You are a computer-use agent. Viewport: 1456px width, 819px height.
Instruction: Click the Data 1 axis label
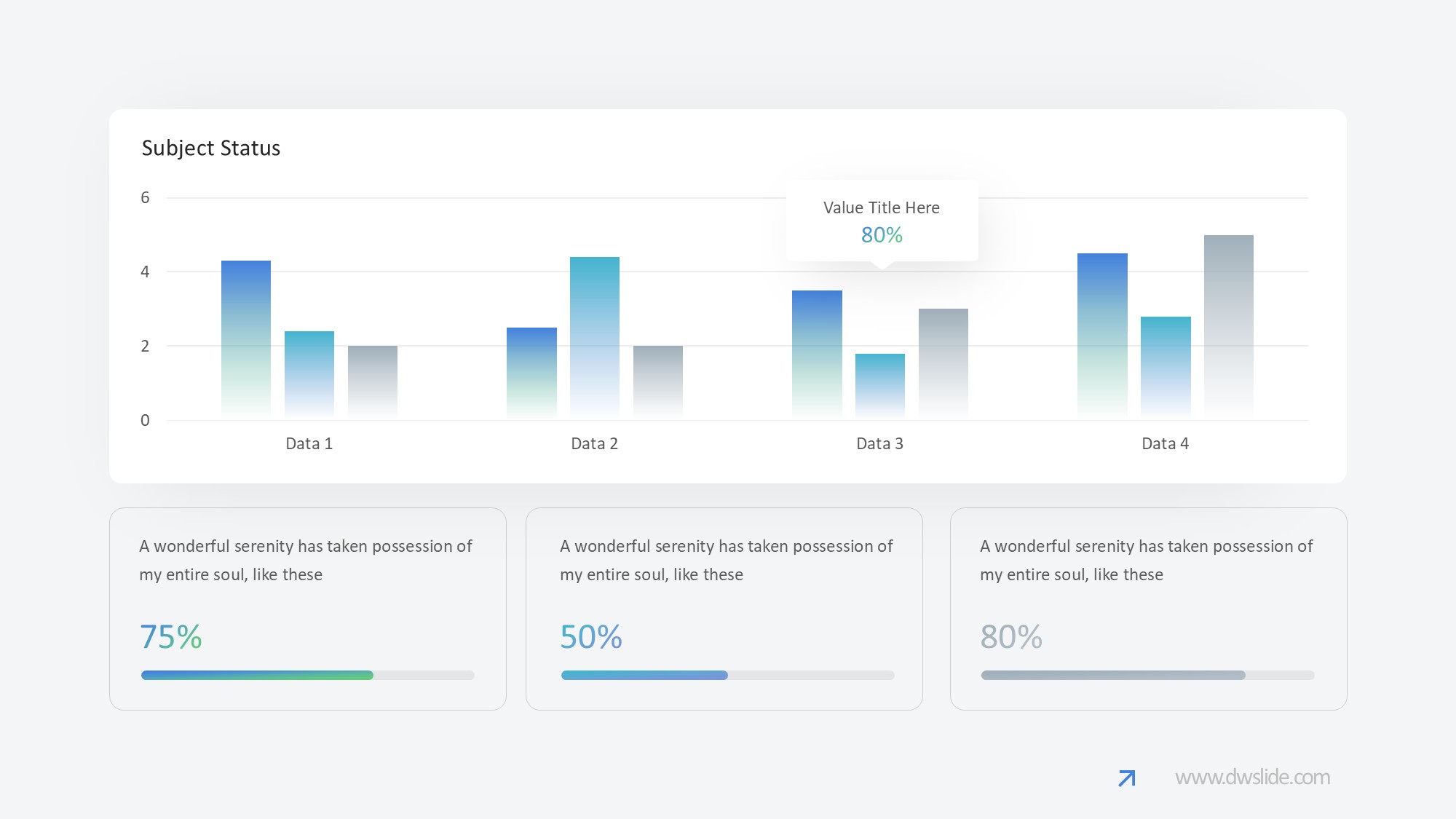[309, 443]
